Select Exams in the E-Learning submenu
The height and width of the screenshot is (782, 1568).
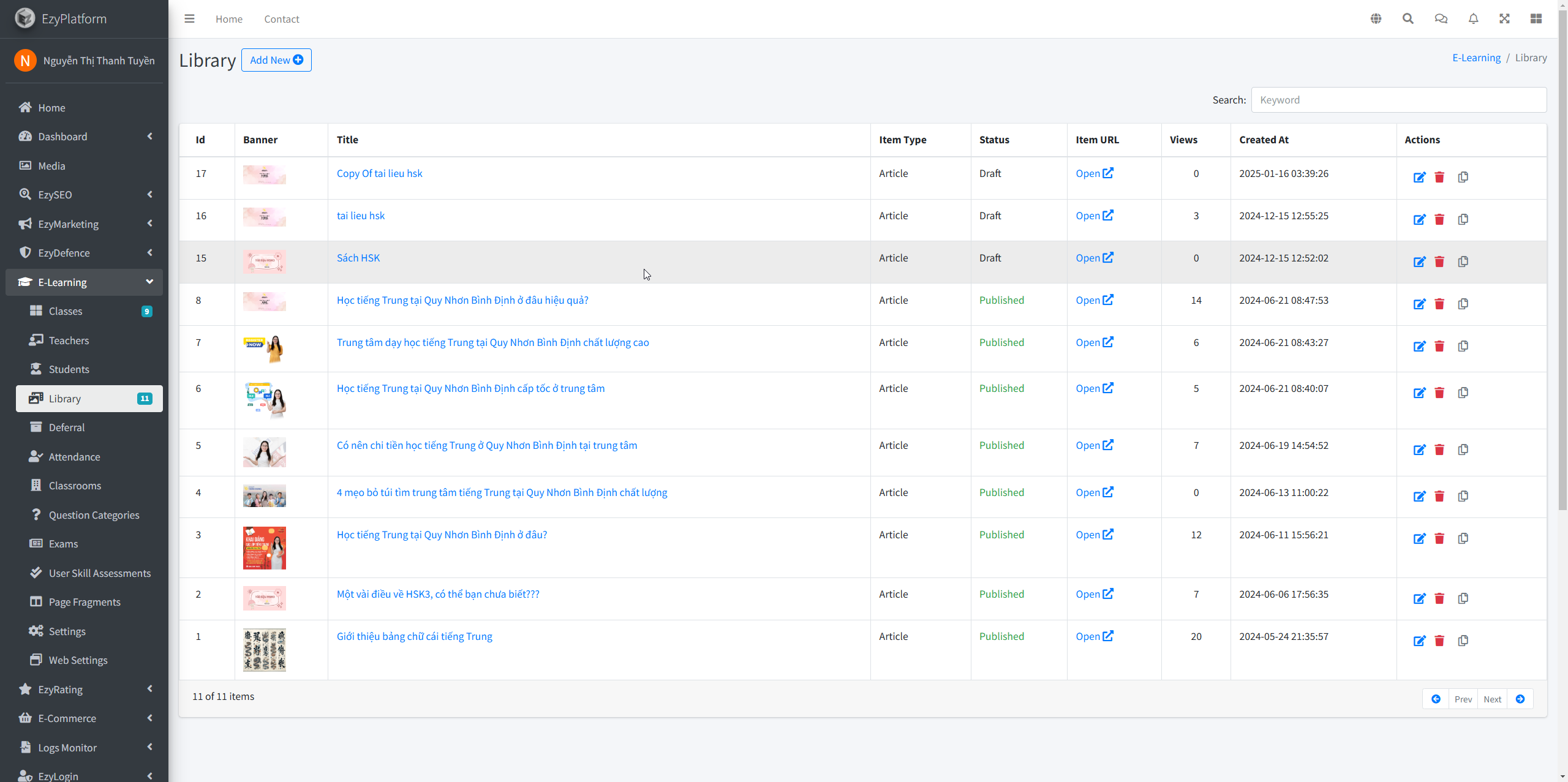(63, 544)
